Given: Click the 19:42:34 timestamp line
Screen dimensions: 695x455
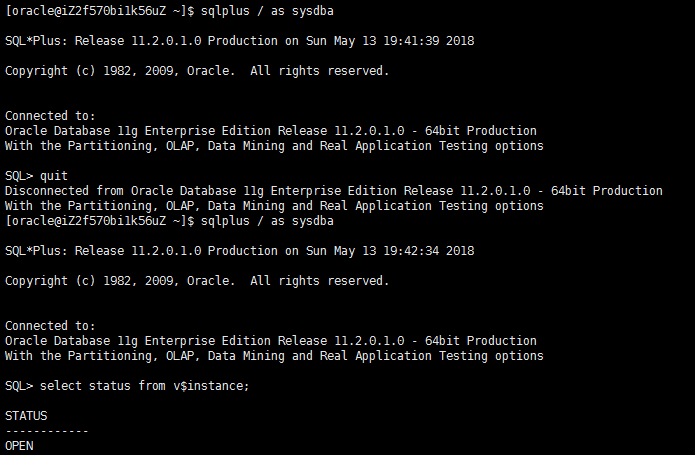Looking at the screenshot, I should [x=239, y=251].
